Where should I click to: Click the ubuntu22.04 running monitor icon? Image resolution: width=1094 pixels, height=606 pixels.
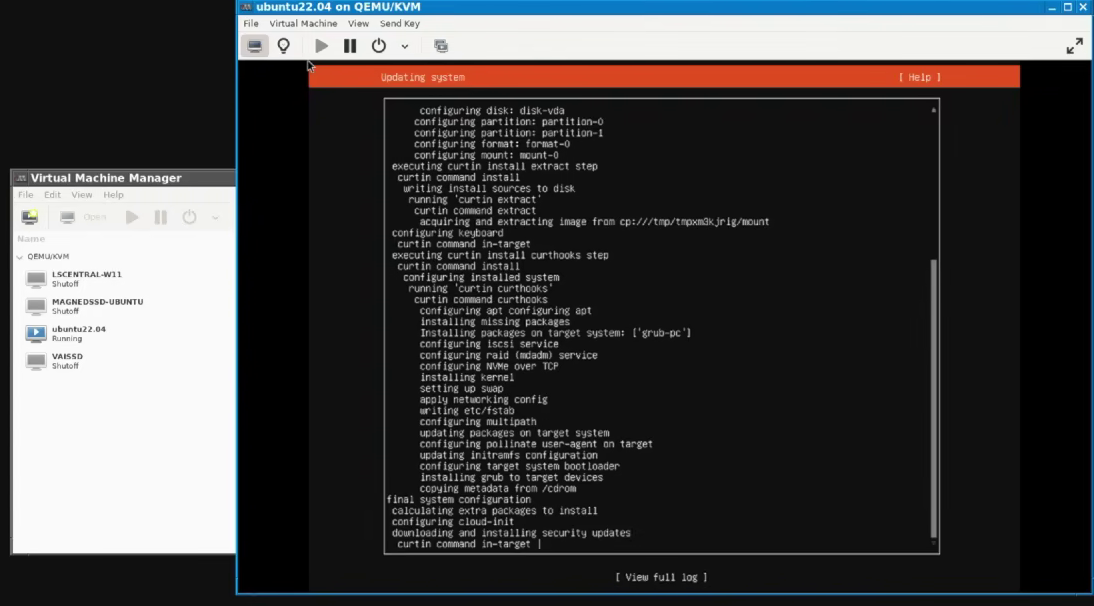pos(36,333)
